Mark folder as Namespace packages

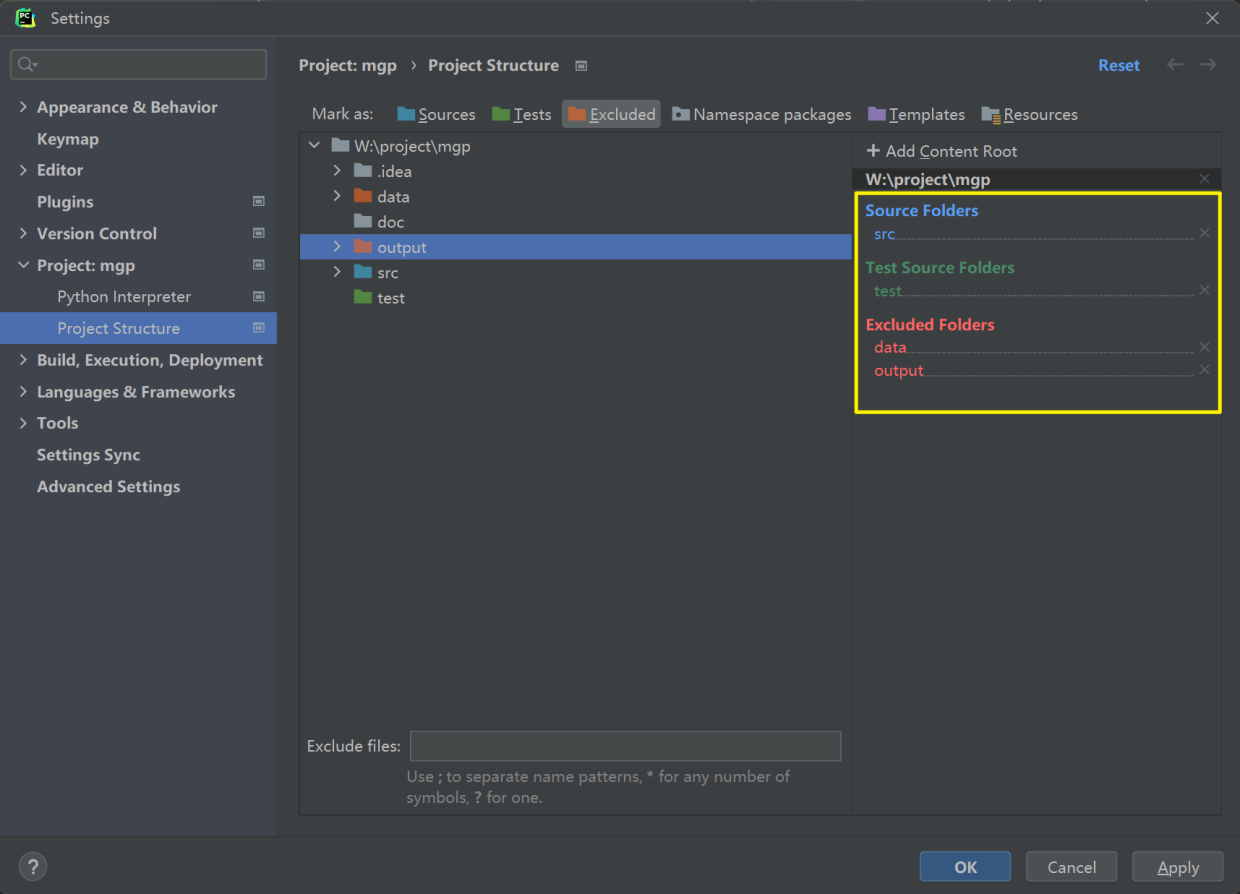click(761, 113)
